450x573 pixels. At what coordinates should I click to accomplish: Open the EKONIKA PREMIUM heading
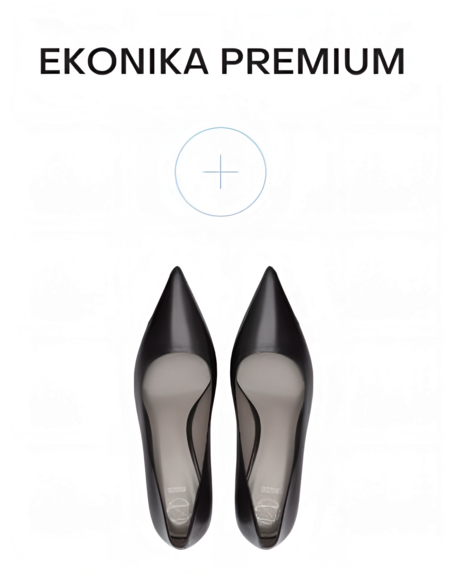222,61
